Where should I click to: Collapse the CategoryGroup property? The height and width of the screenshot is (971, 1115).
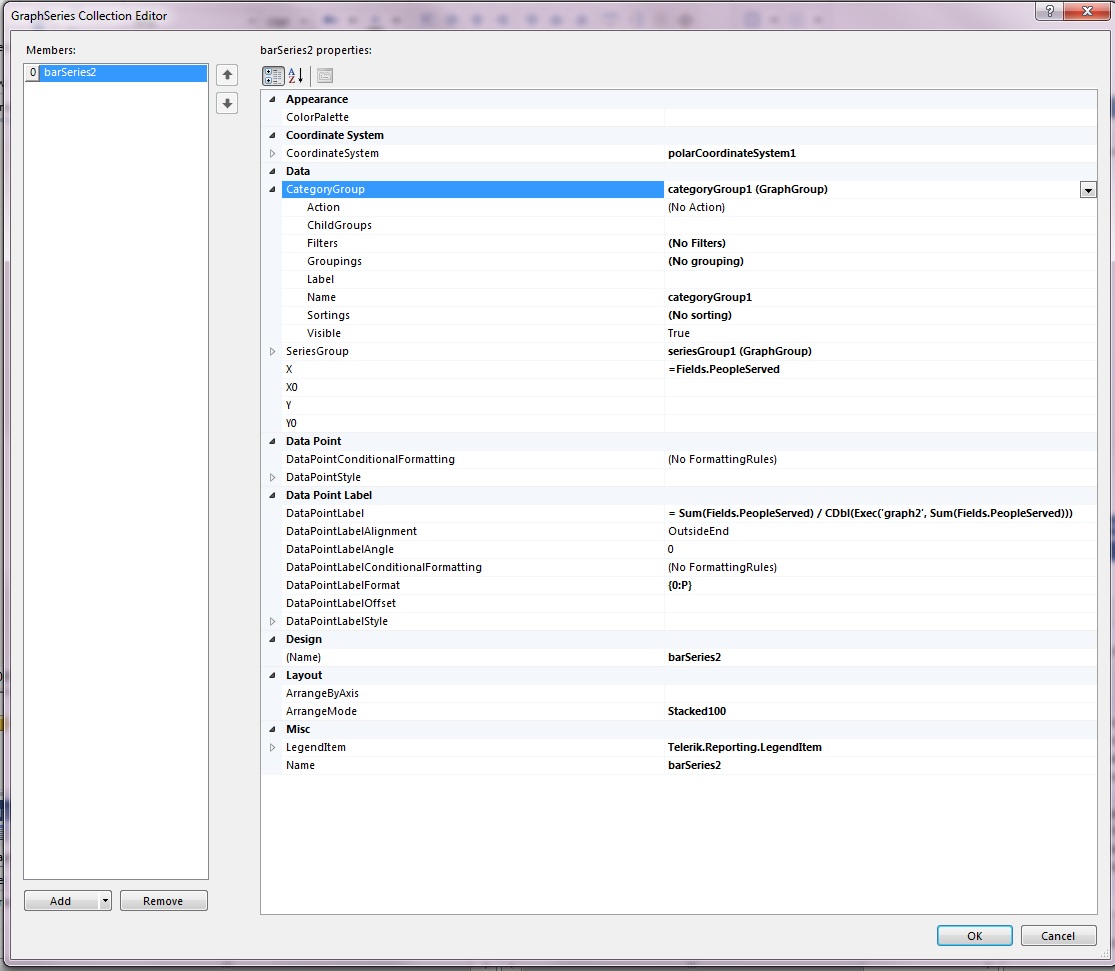[272, 189]
